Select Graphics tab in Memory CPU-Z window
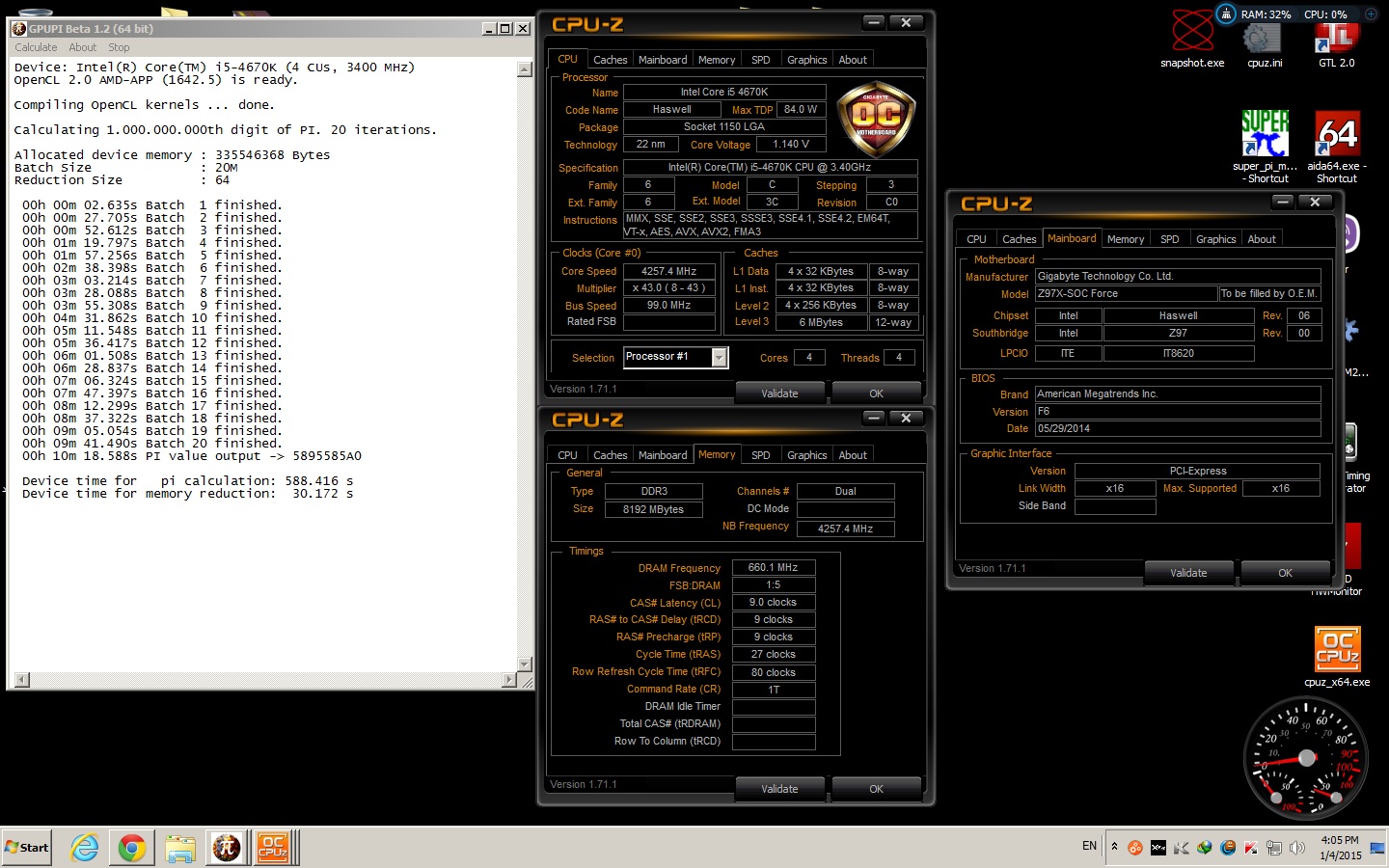 807,455
